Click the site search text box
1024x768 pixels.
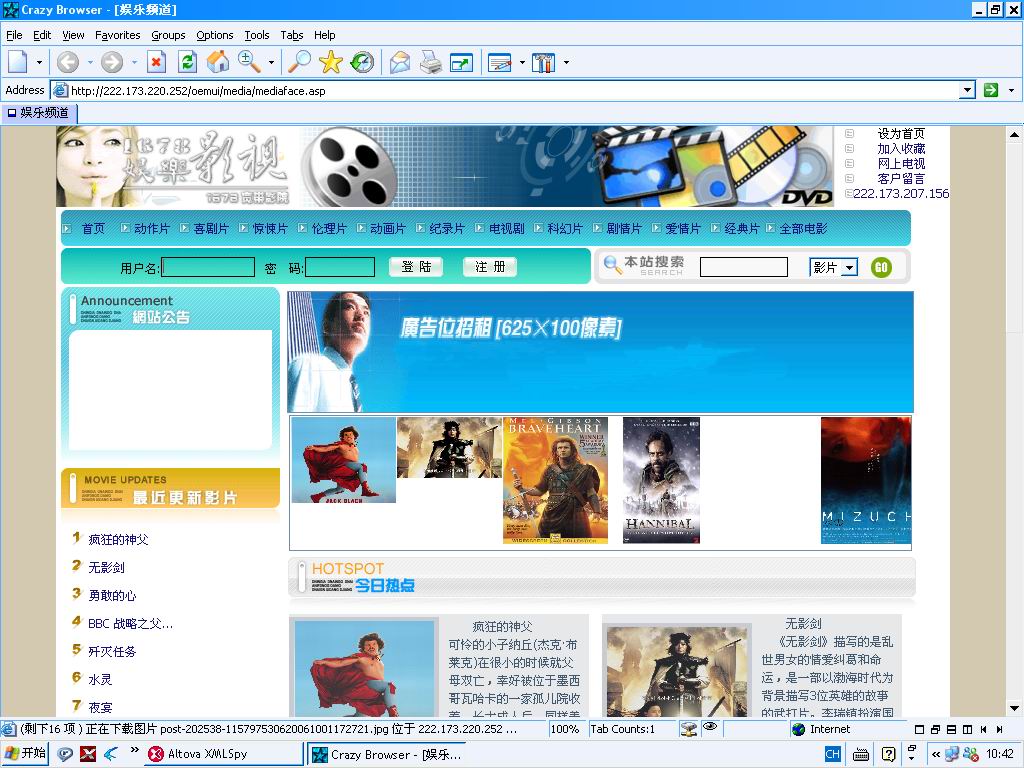[744, 267]
